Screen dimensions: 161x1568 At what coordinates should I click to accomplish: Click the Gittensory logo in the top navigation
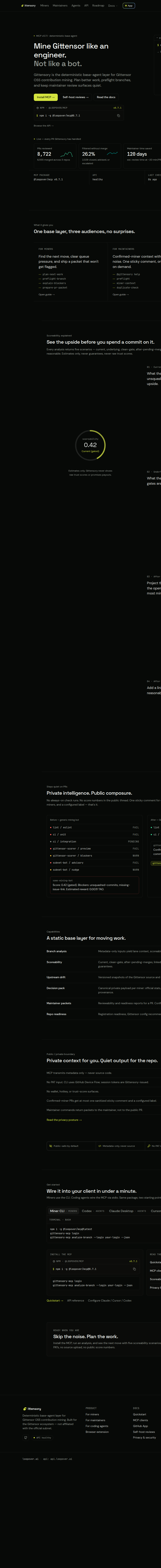click(x=29, y=5)
